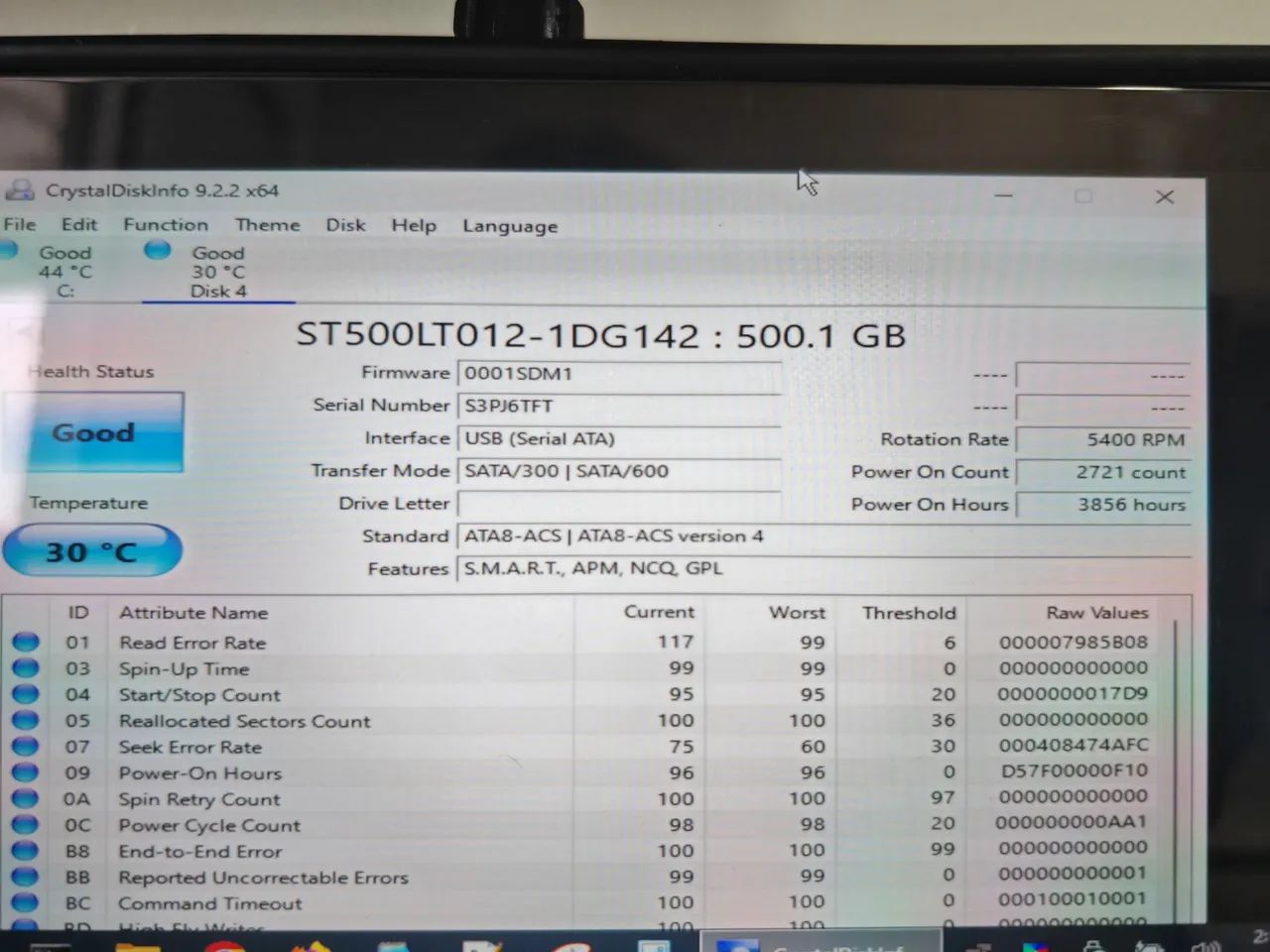Open the Disk menu
The image size is (1270, 952).
[345, 225]
